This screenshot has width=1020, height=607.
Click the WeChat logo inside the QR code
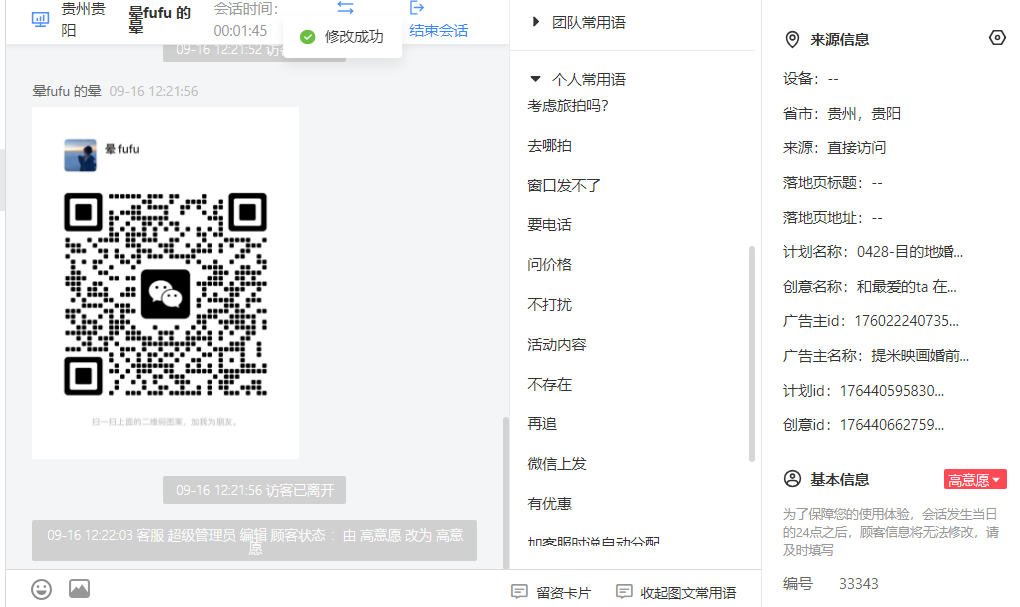pyautogui.click(x=166, y=294)
